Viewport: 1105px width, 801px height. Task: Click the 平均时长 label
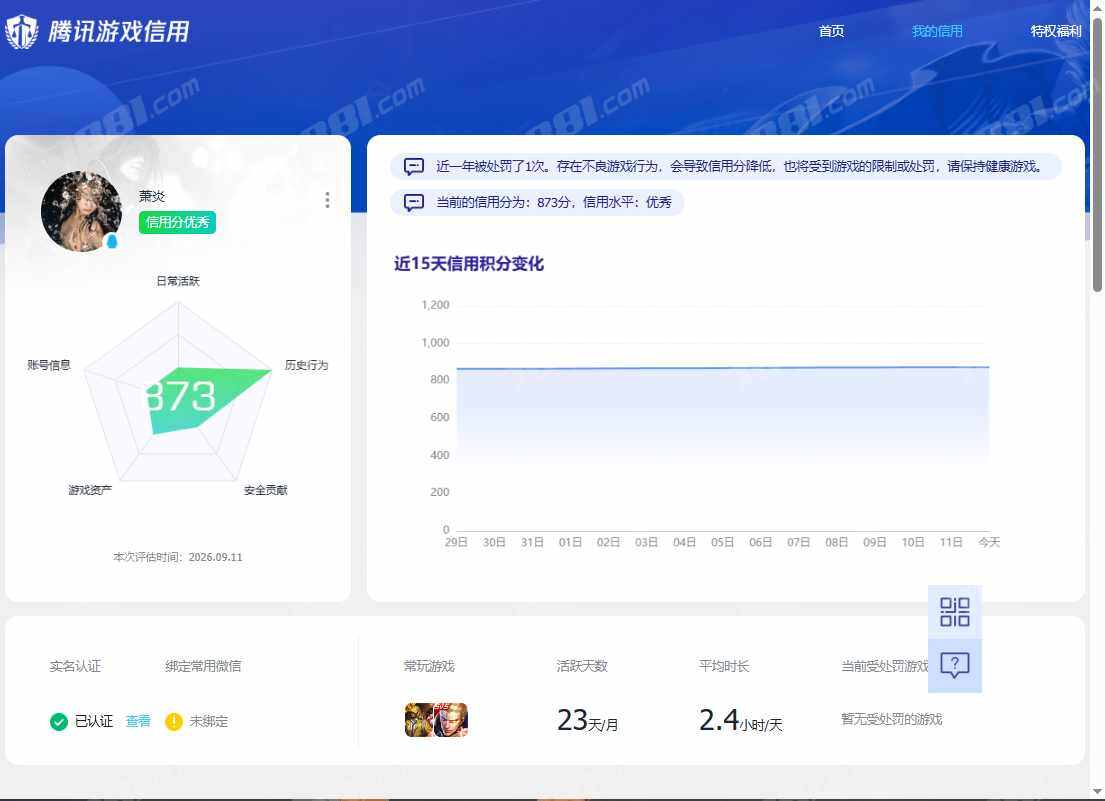click(x=724, y=666)
